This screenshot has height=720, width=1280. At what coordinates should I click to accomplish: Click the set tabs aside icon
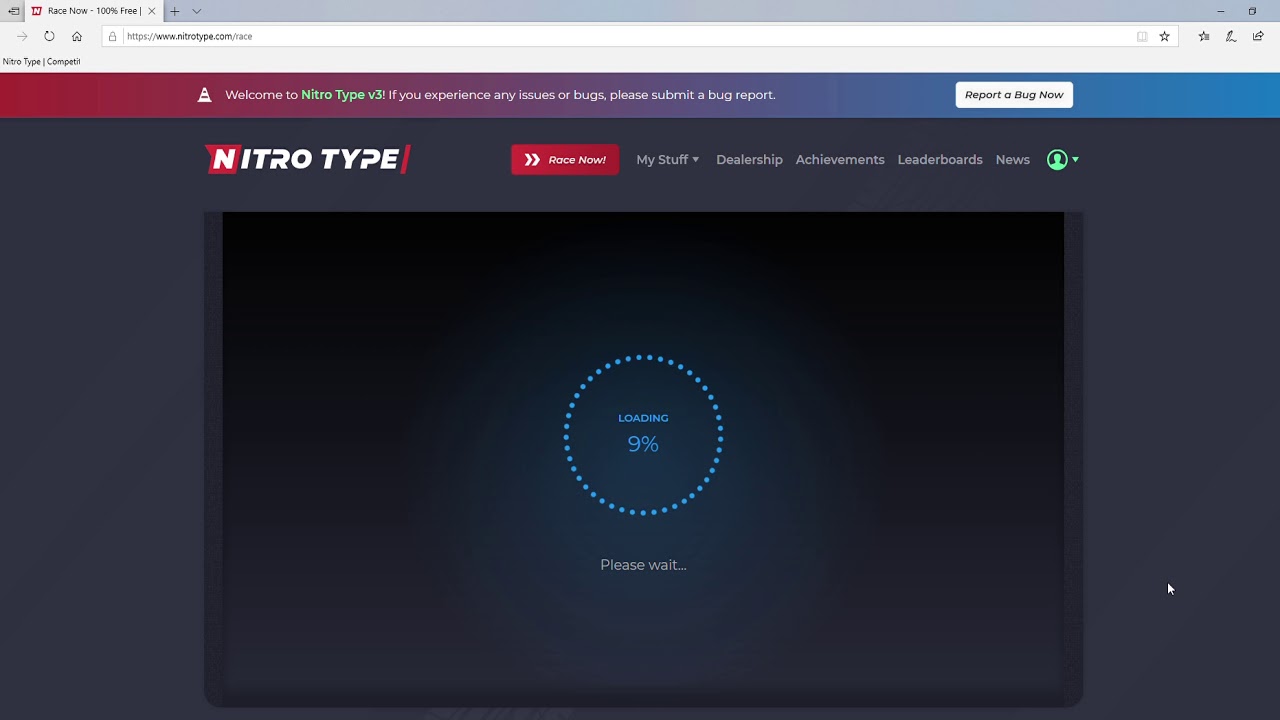(13, 11)
